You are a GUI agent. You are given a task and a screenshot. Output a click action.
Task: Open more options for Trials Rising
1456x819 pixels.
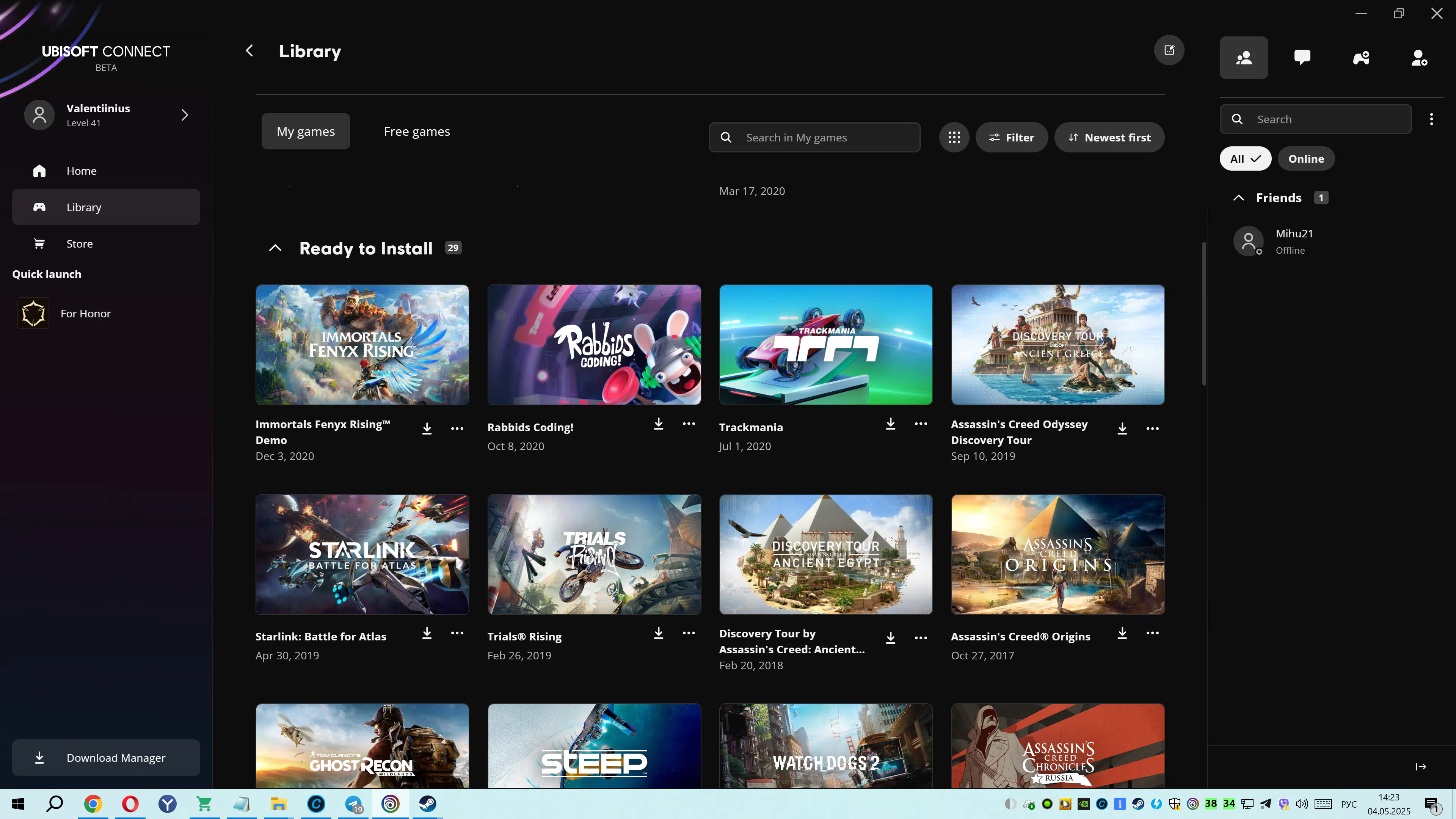(689, 633)
